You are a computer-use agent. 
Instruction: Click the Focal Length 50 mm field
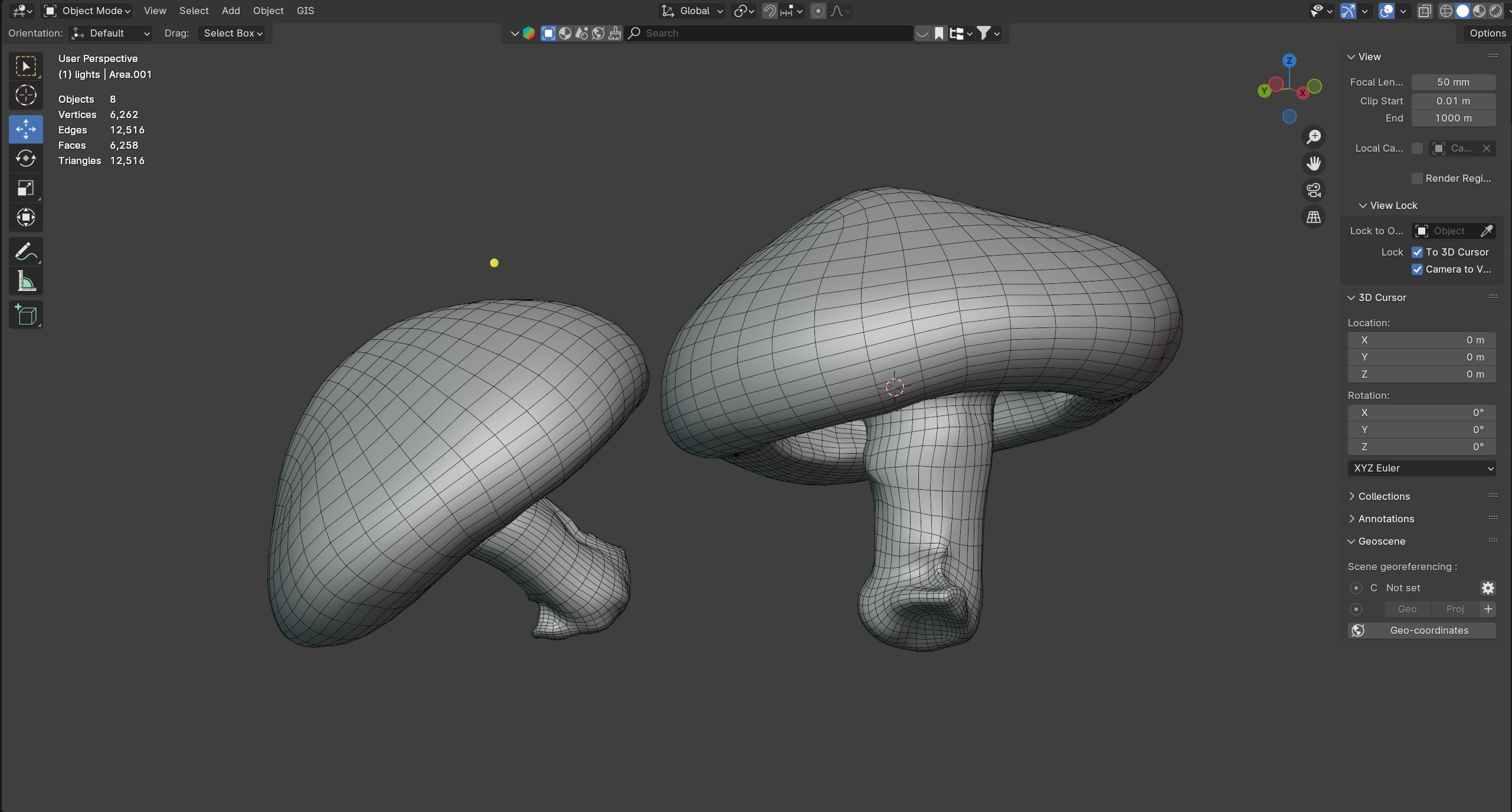click(x=1453, y=82)
